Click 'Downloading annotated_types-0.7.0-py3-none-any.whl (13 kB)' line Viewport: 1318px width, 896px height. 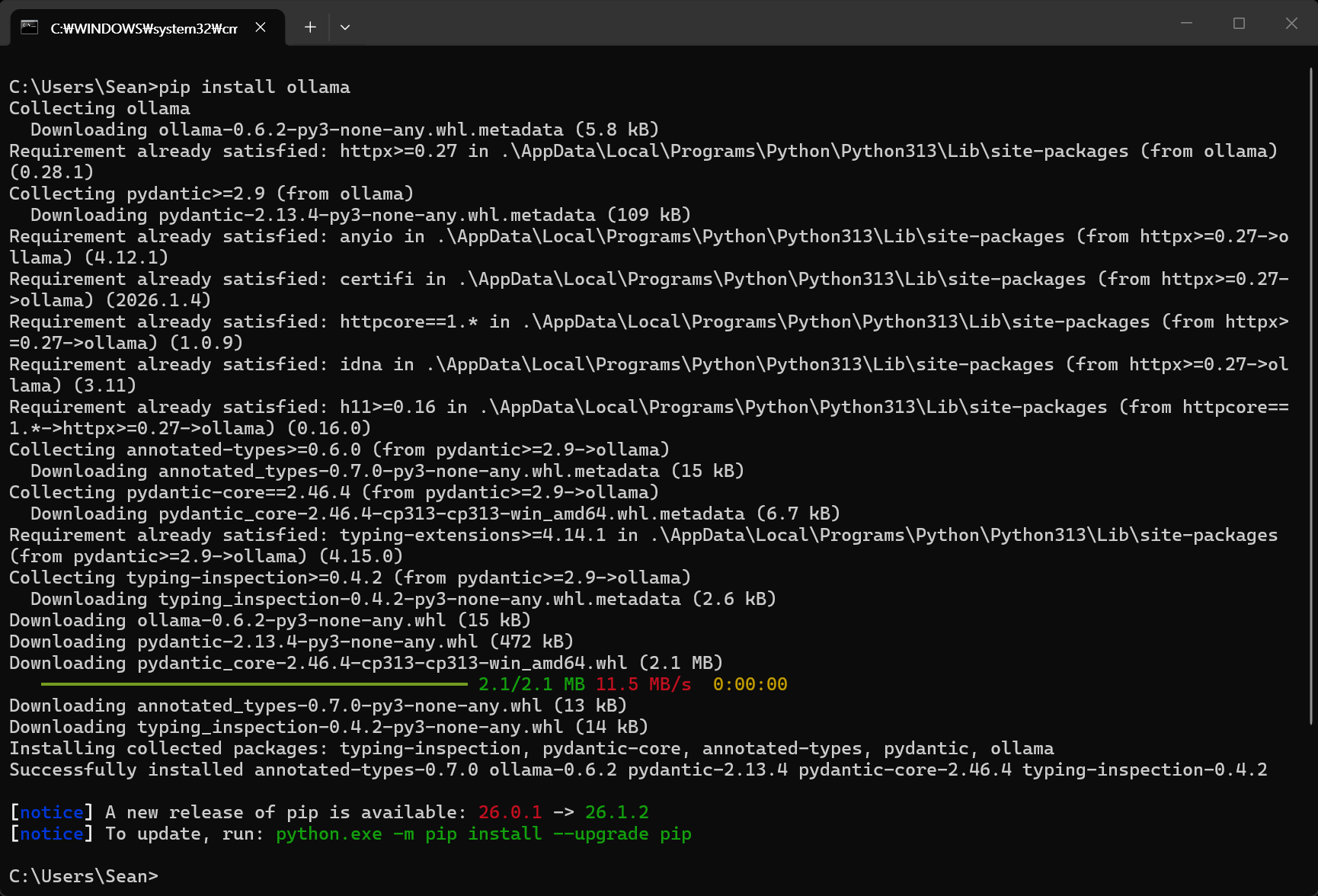coord(318,706)
